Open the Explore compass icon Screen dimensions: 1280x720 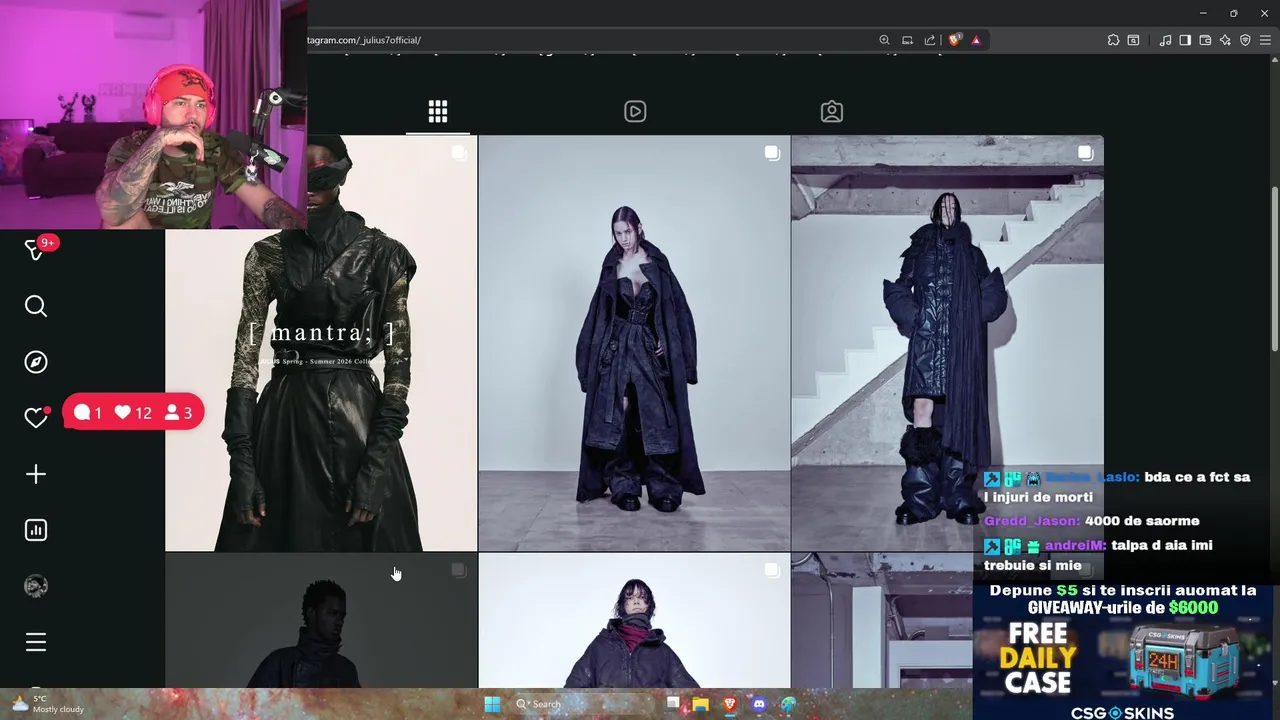coord(36,362)
